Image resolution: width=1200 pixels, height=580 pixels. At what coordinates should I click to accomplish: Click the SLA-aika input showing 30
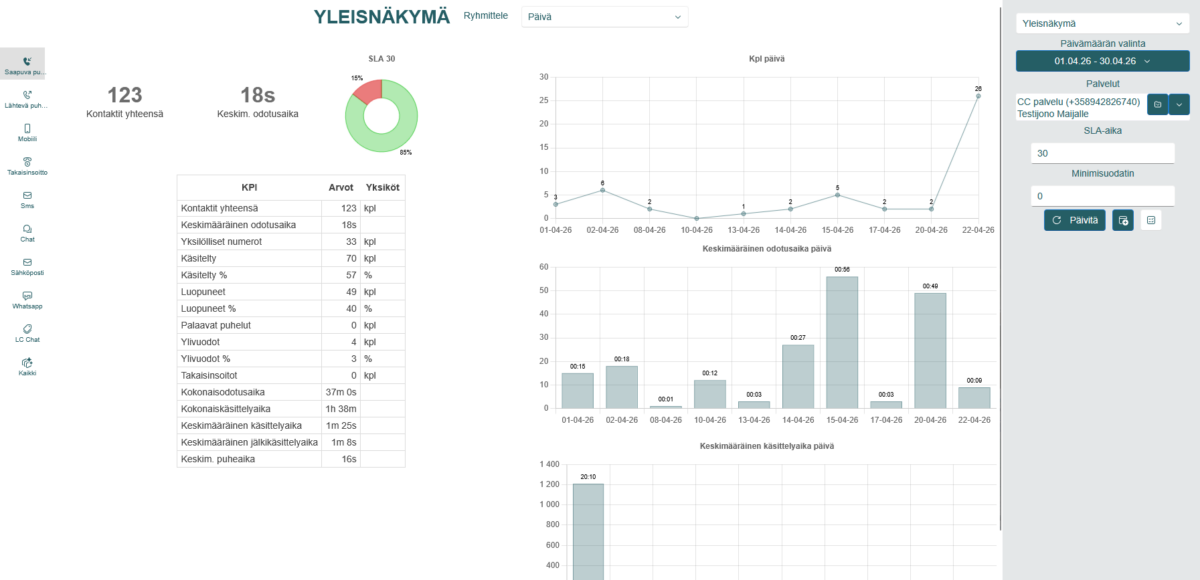point(1102,153)
